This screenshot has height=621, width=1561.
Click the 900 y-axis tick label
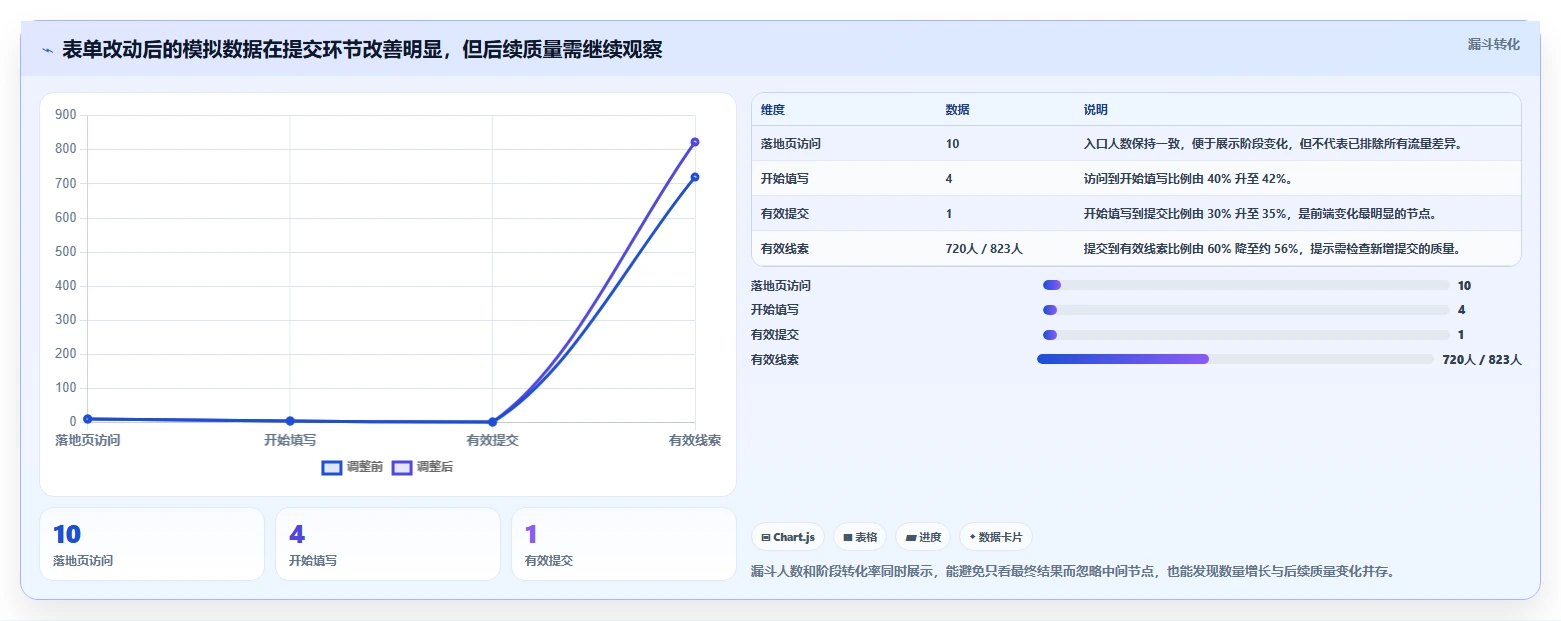coord(66,115)
